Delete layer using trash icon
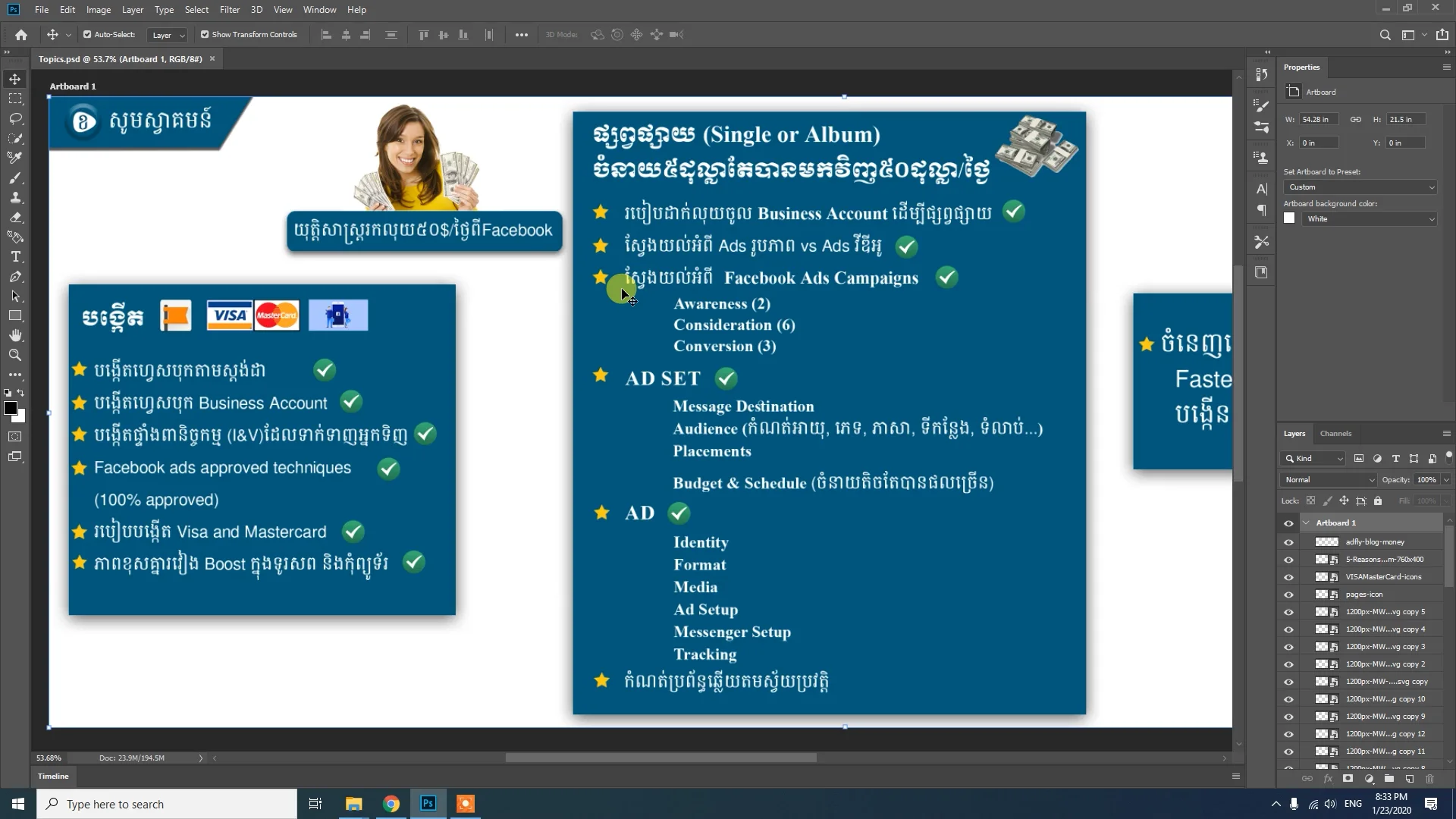 pyautogui.click(x=1429, y=779)
